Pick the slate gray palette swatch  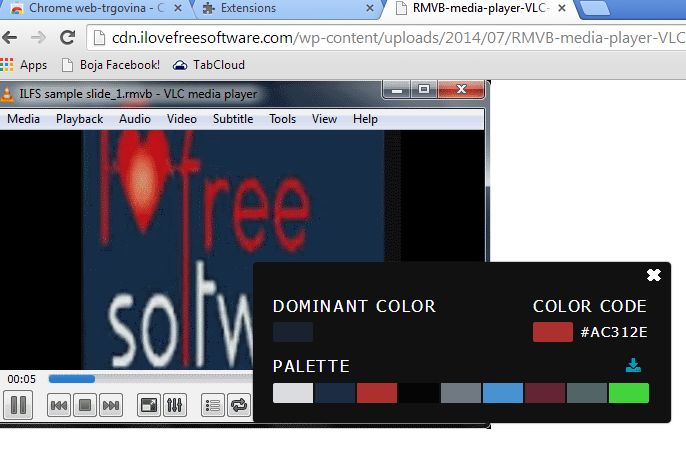click(x=461, y=393)
